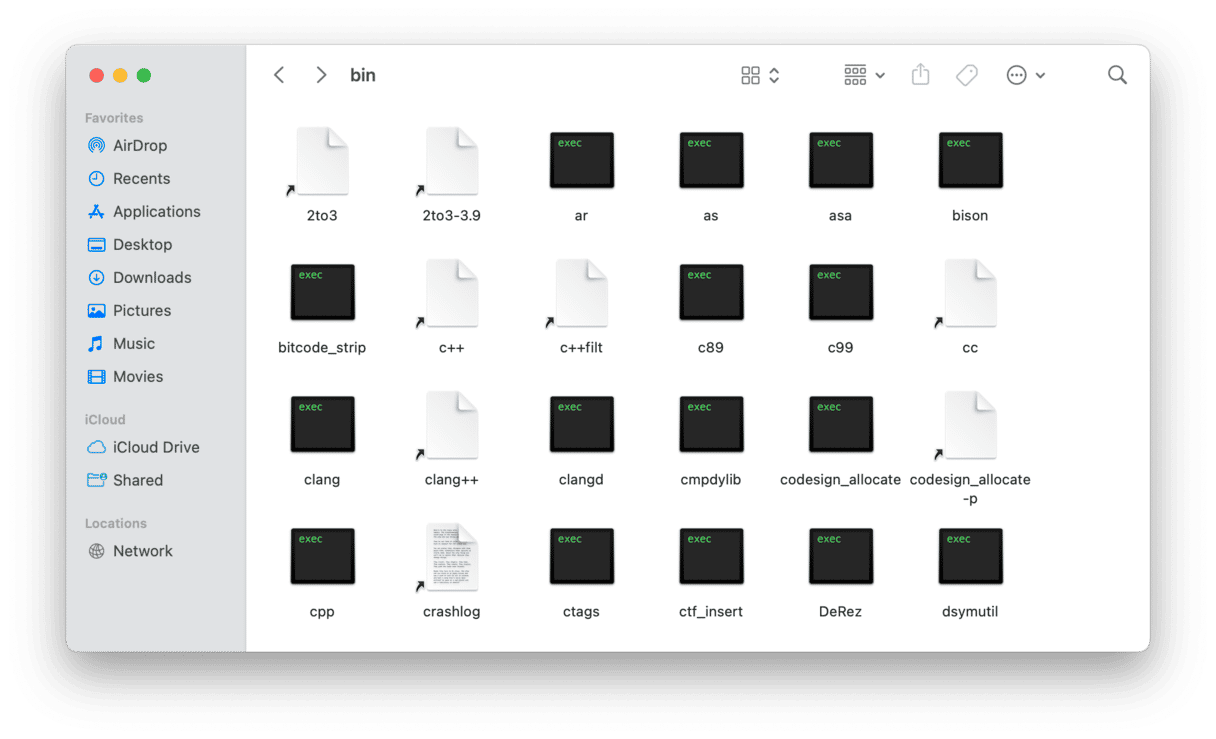The height and width of the screenshot is (739, 1216).
Task: Expand the Group By options menu
Action: tap(864, 75)
